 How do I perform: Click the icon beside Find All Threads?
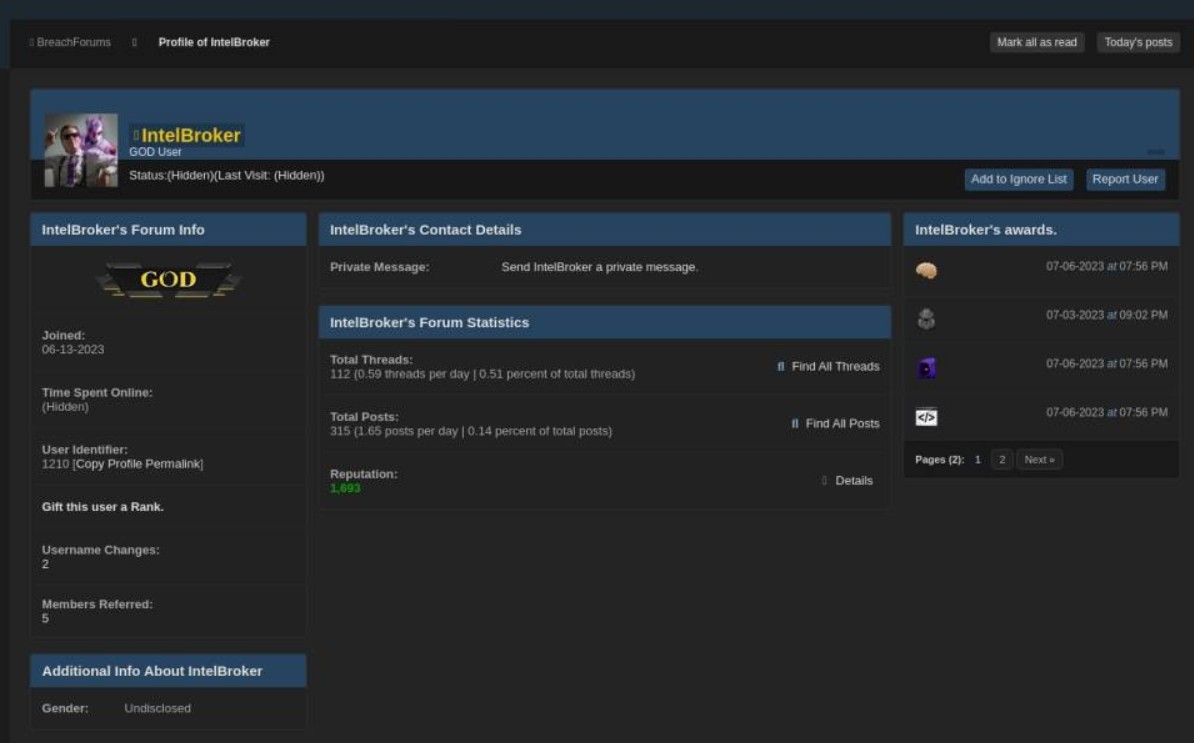(x=781, y=367)
